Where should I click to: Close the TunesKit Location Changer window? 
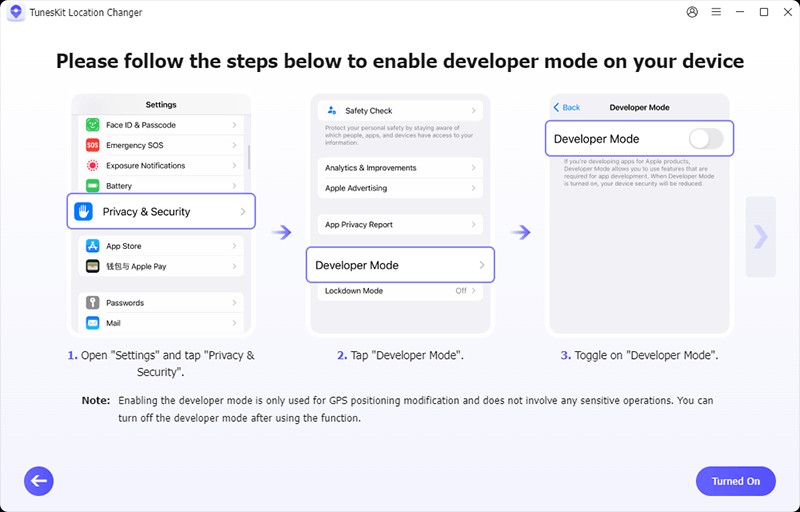point(788,12)
